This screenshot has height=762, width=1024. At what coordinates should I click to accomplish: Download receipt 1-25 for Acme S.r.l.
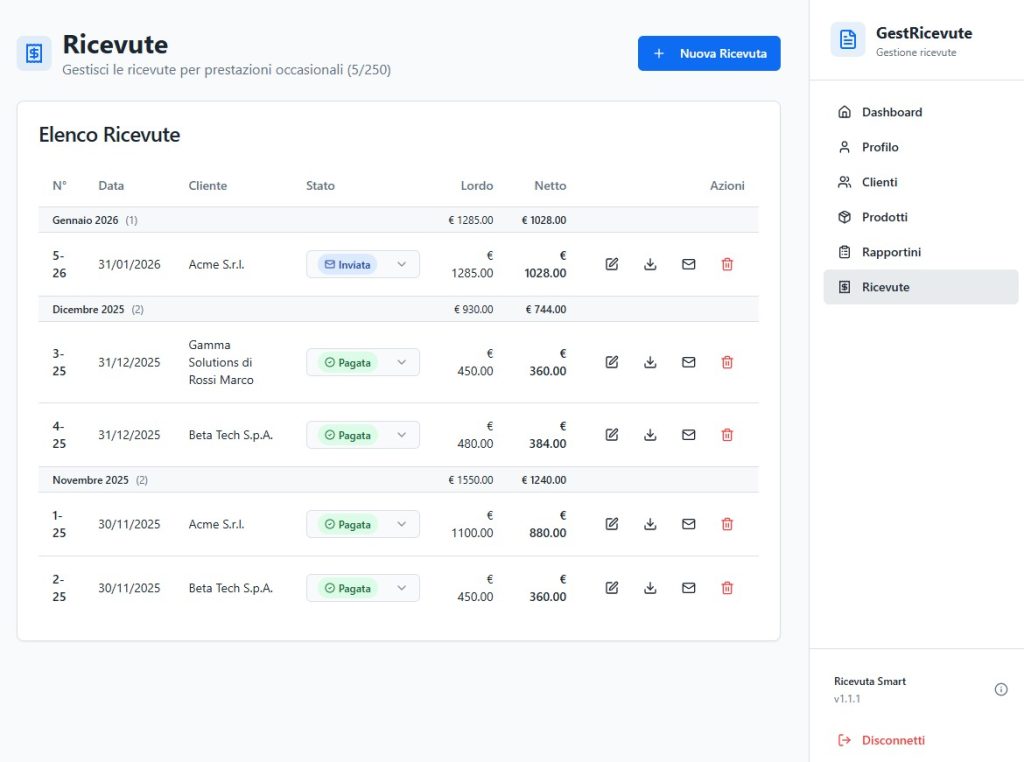pos(650,524)
